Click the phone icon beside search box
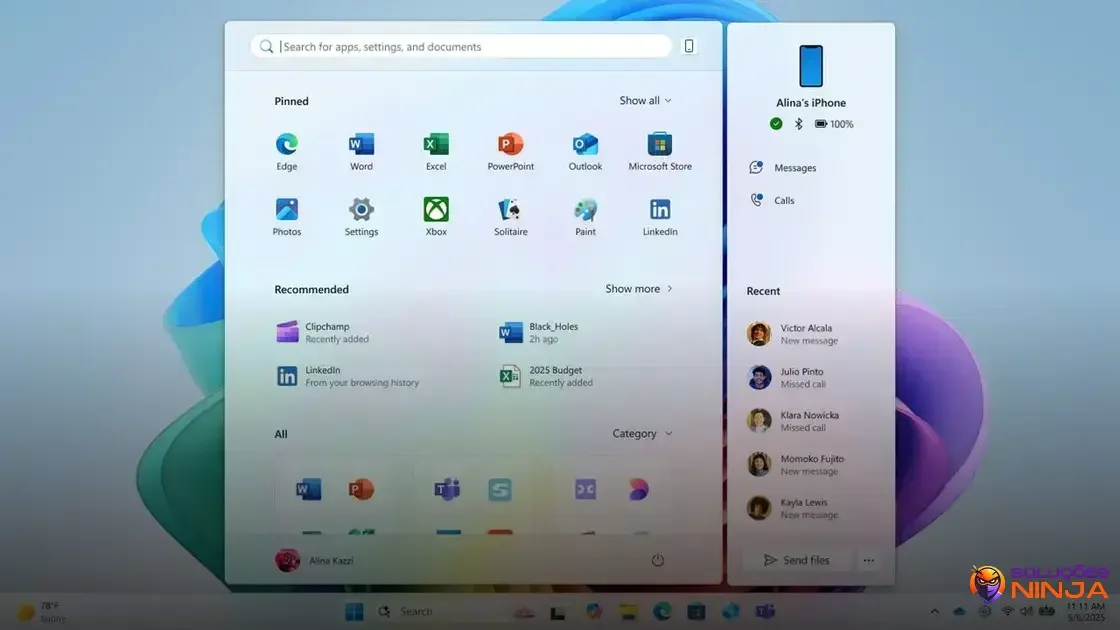 [x=689, y=46]
